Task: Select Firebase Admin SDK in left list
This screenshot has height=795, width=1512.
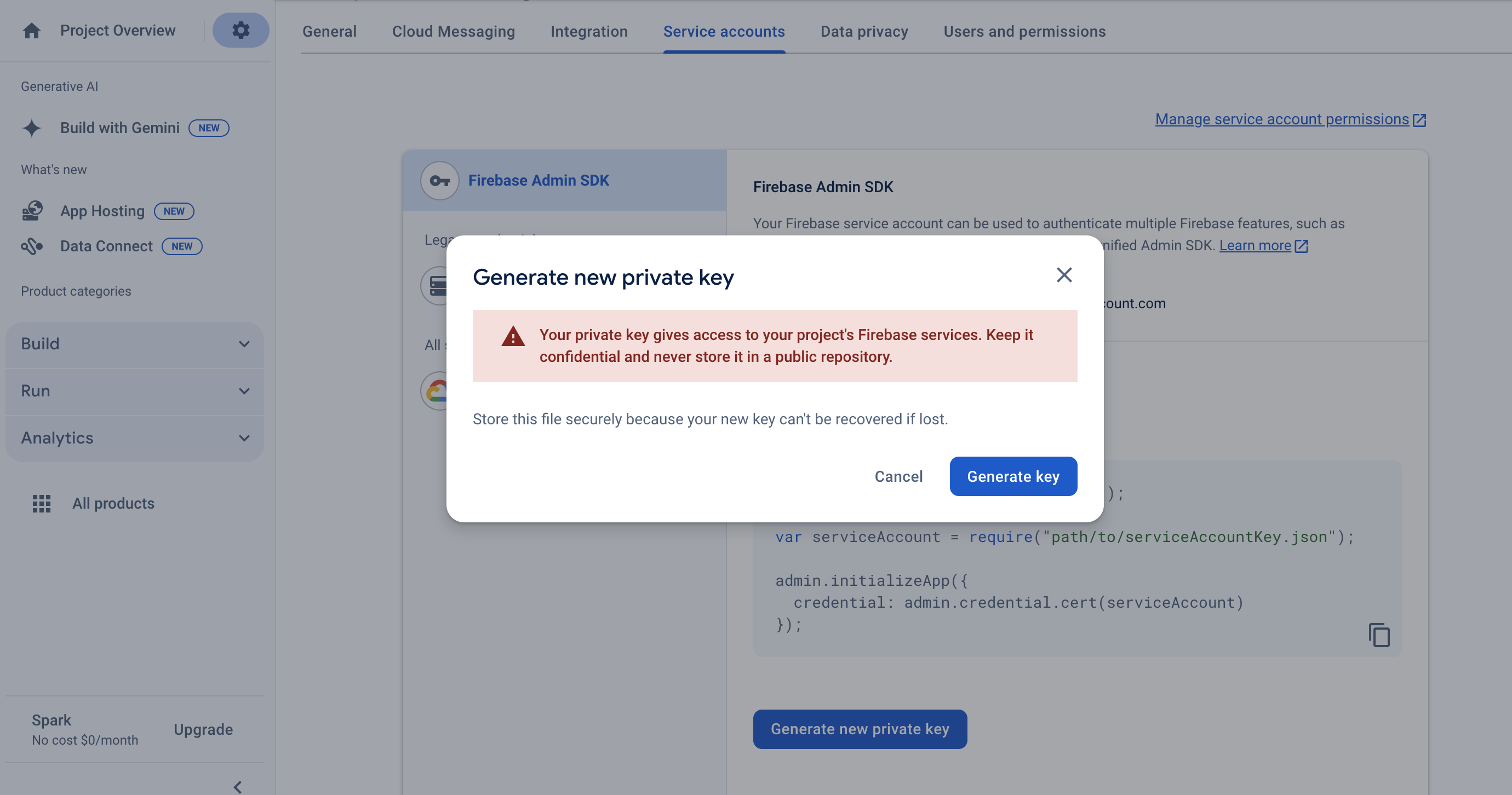Action: [564, 181]
